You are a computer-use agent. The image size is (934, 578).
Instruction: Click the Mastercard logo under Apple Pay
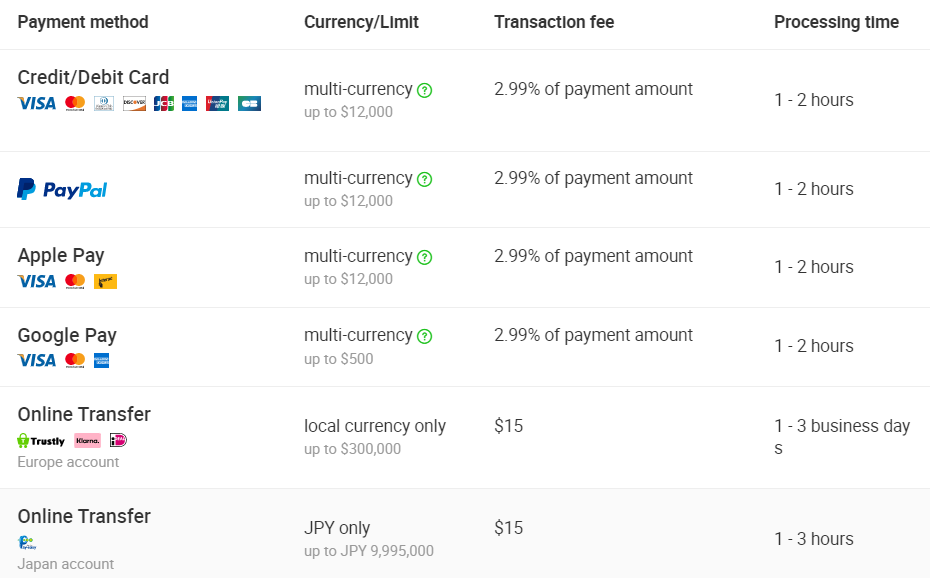[75, 281]
